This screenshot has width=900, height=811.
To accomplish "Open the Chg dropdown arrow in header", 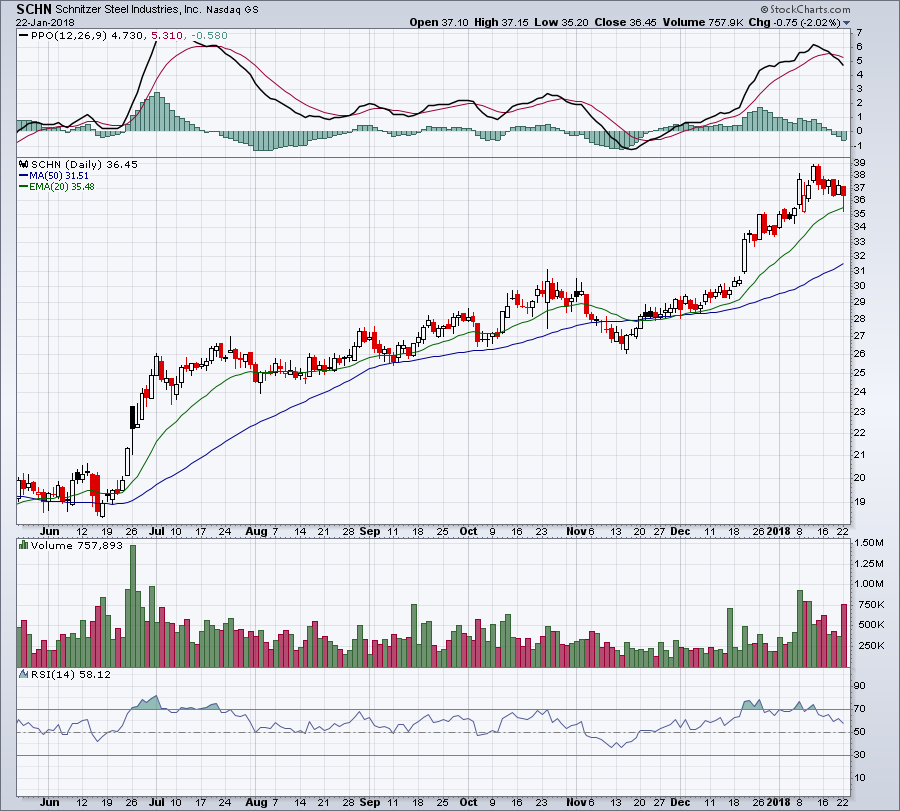I will tap(846, 23).
